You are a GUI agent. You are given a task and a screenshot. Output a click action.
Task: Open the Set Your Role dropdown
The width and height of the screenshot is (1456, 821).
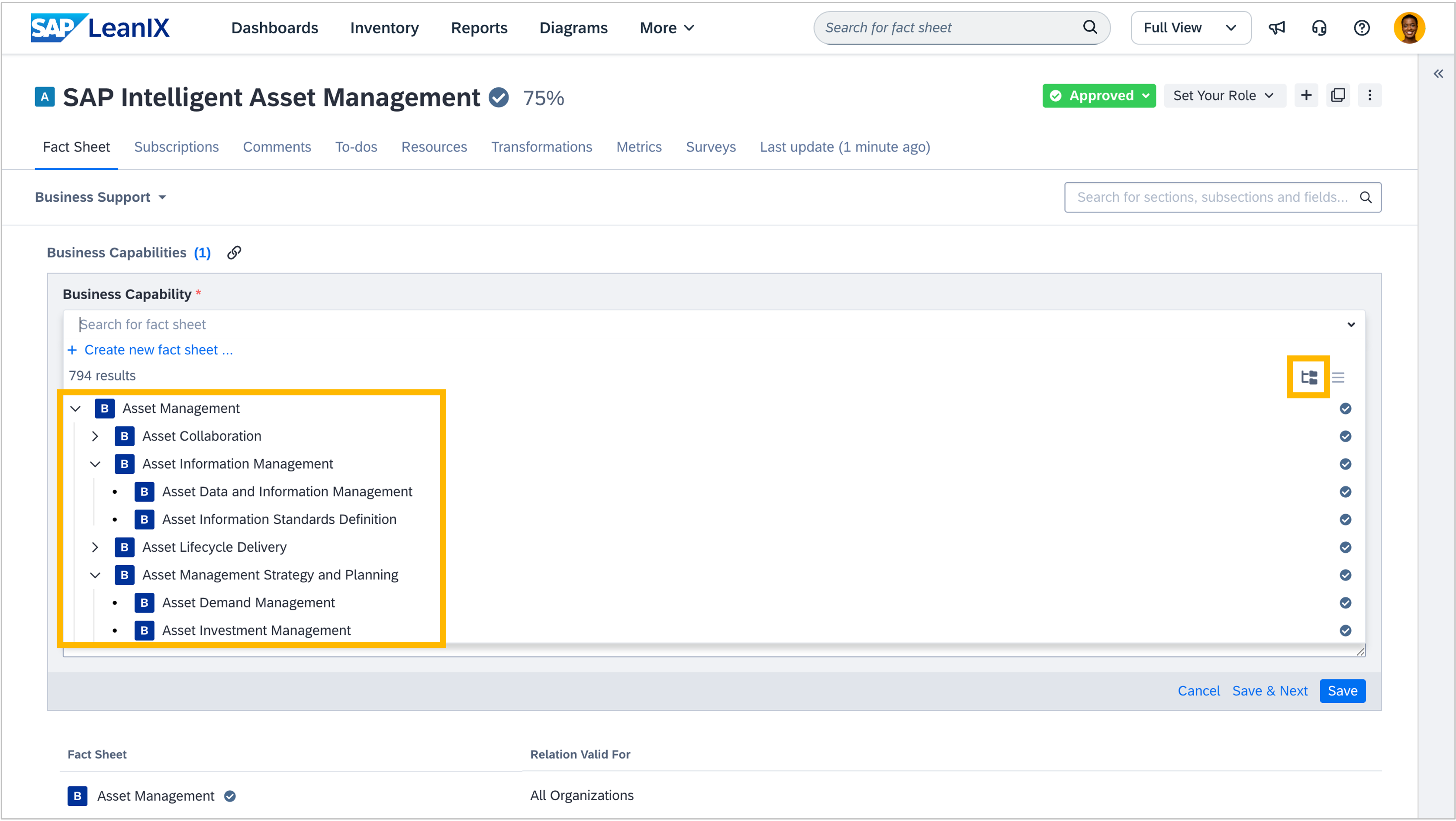[x=1224, y=96]
